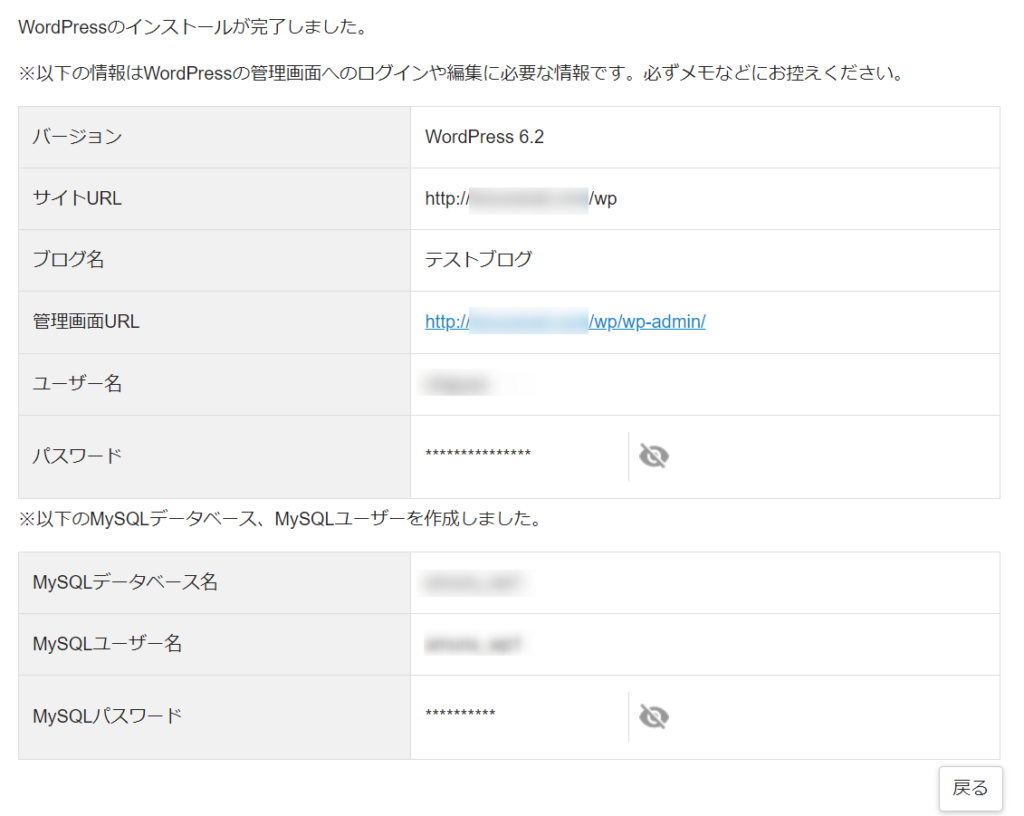Click the MySQLユーザー名 row label

tap(107, 644)
